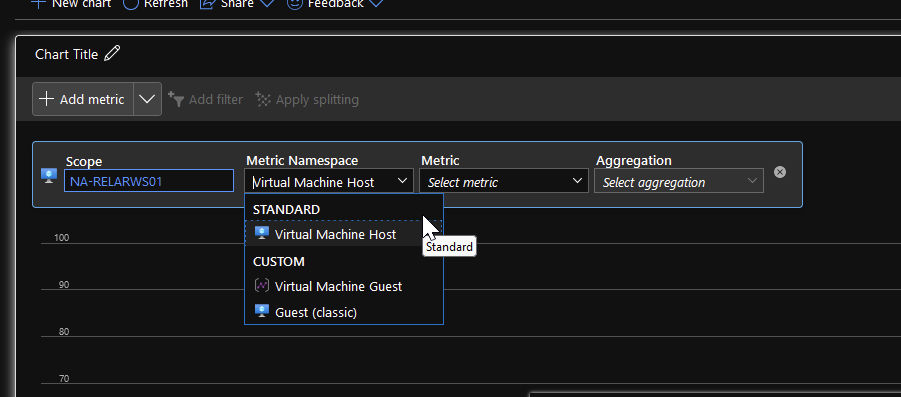901x397 pixels.
Task: Click the Share button in top bar
Action: 236,3
